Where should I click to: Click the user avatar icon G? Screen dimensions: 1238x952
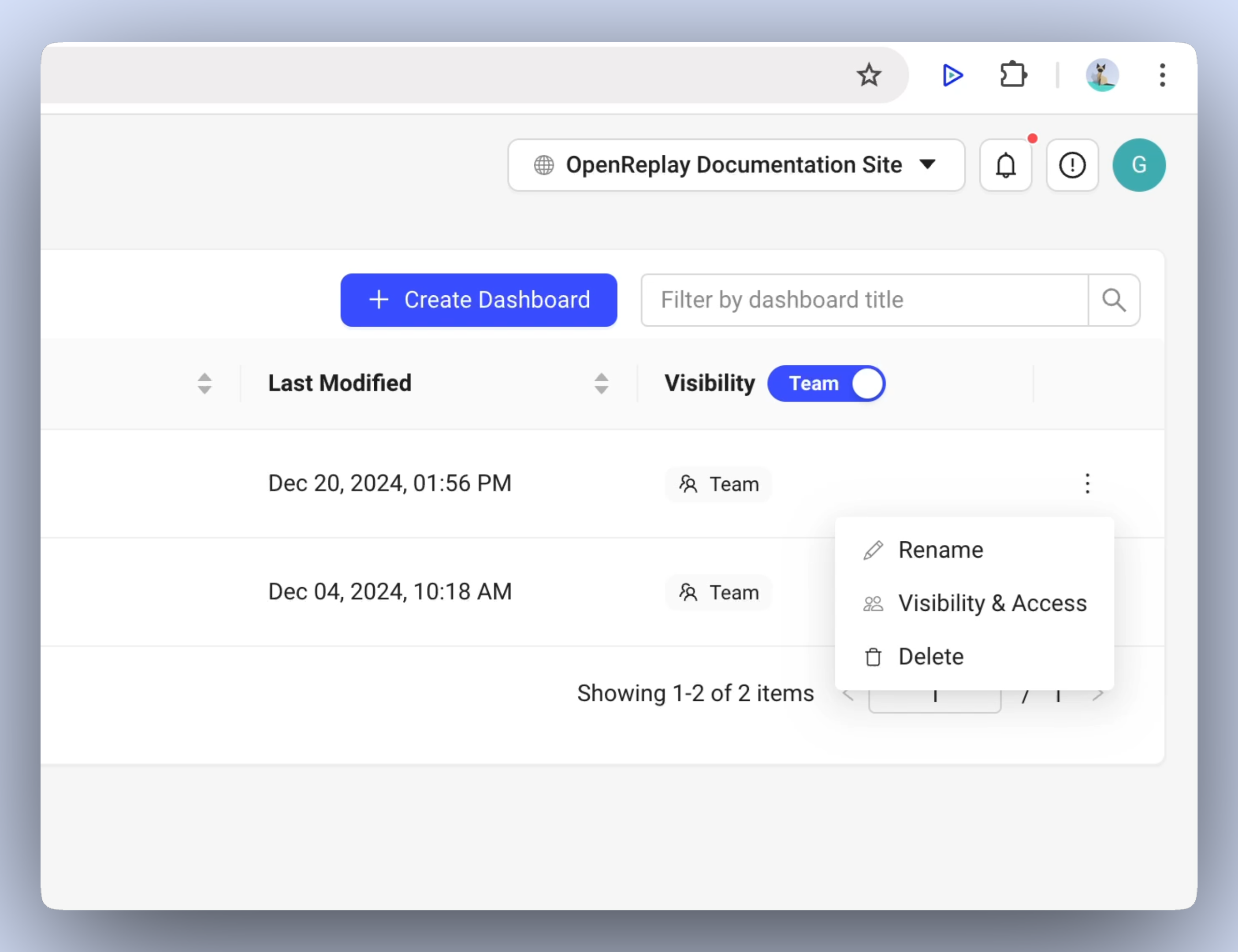click(x=1138, y=165)
